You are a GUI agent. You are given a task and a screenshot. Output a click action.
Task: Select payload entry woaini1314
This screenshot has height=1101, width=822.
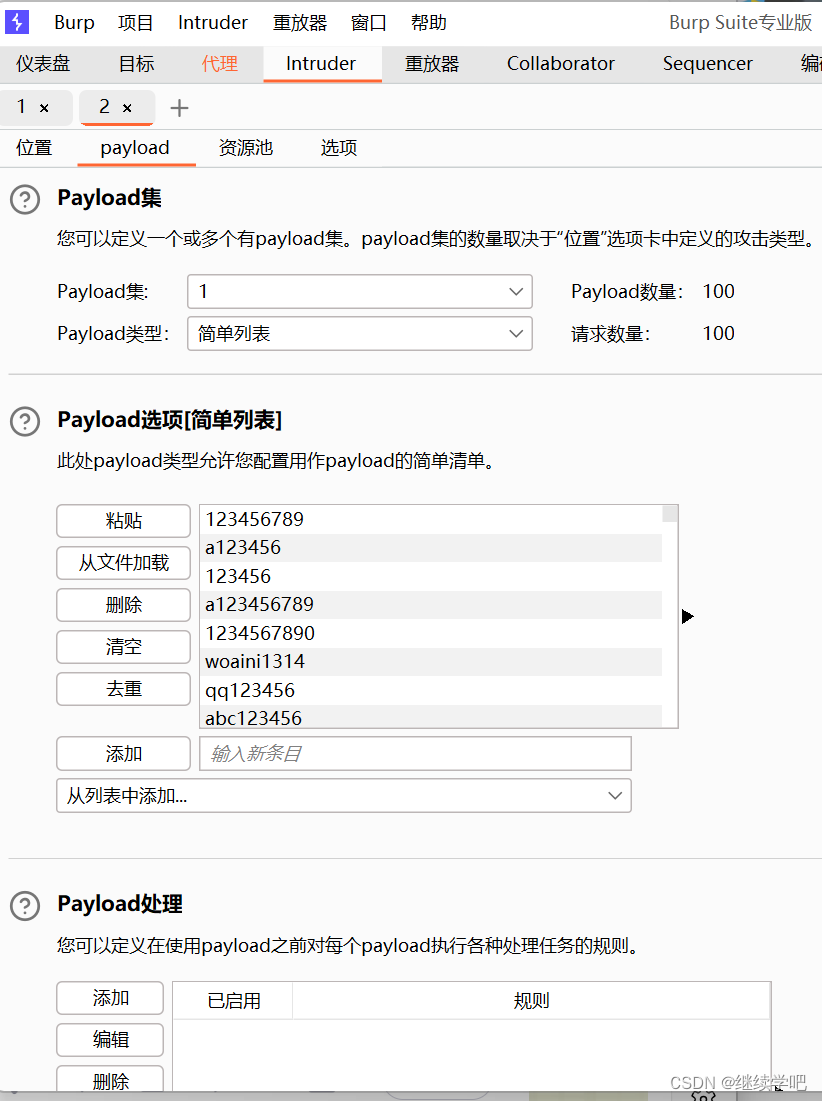coord(431,661)
